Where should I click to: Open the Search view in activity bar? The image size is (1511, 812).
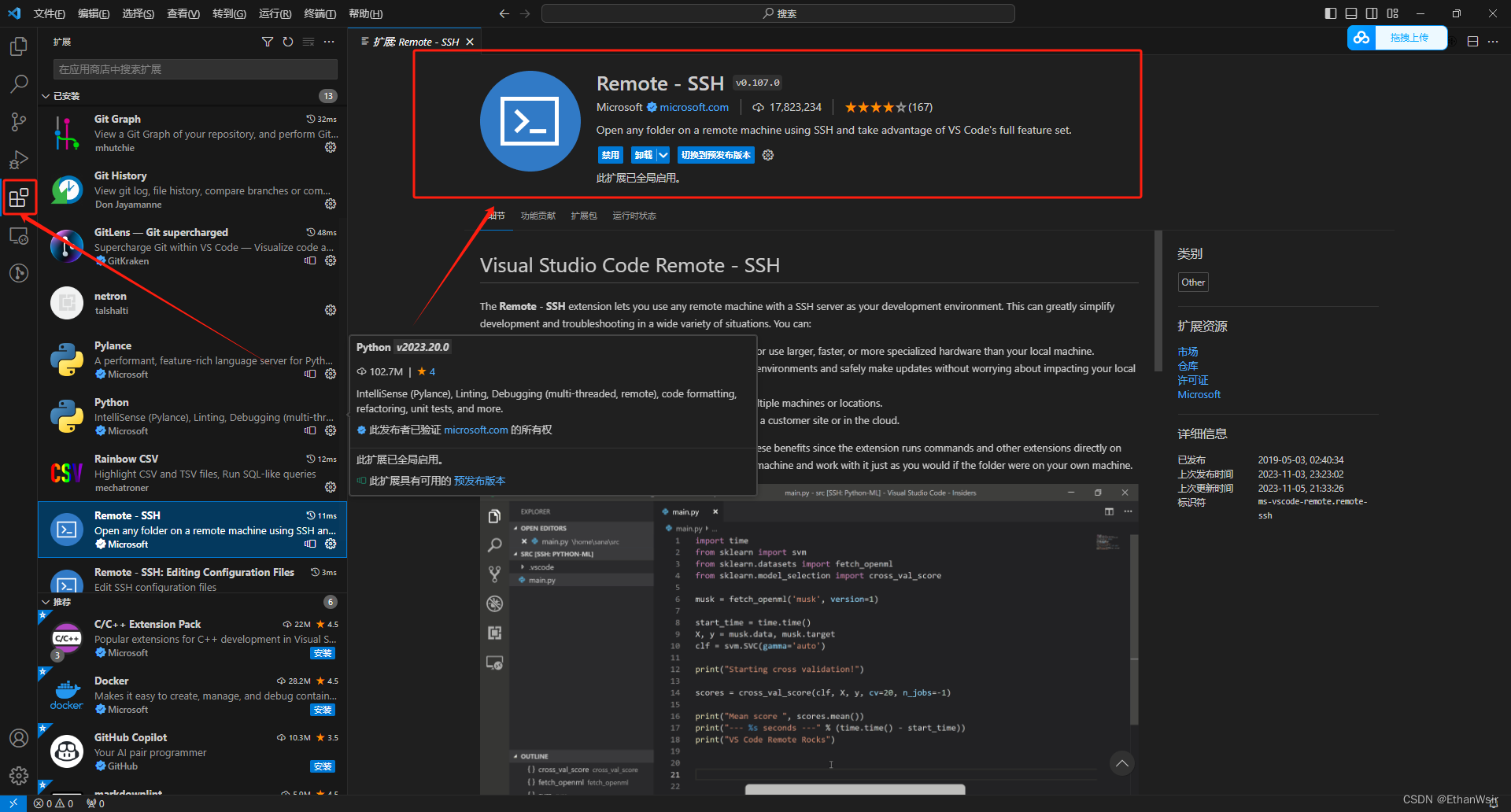[19, 83]
